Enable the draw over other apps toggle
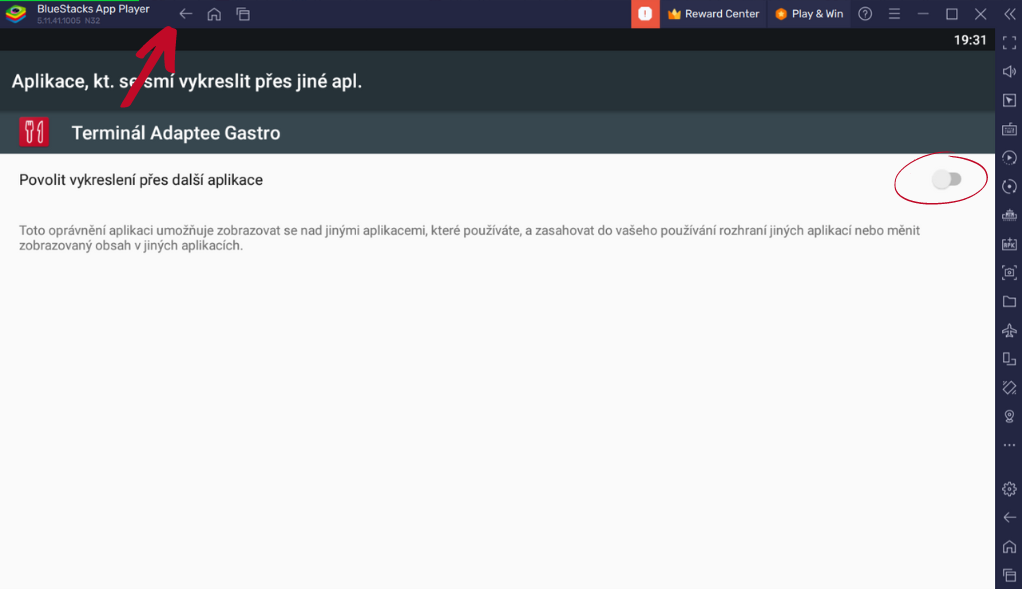The width and height of the screenshot is (1022, 589). point(946,179)
